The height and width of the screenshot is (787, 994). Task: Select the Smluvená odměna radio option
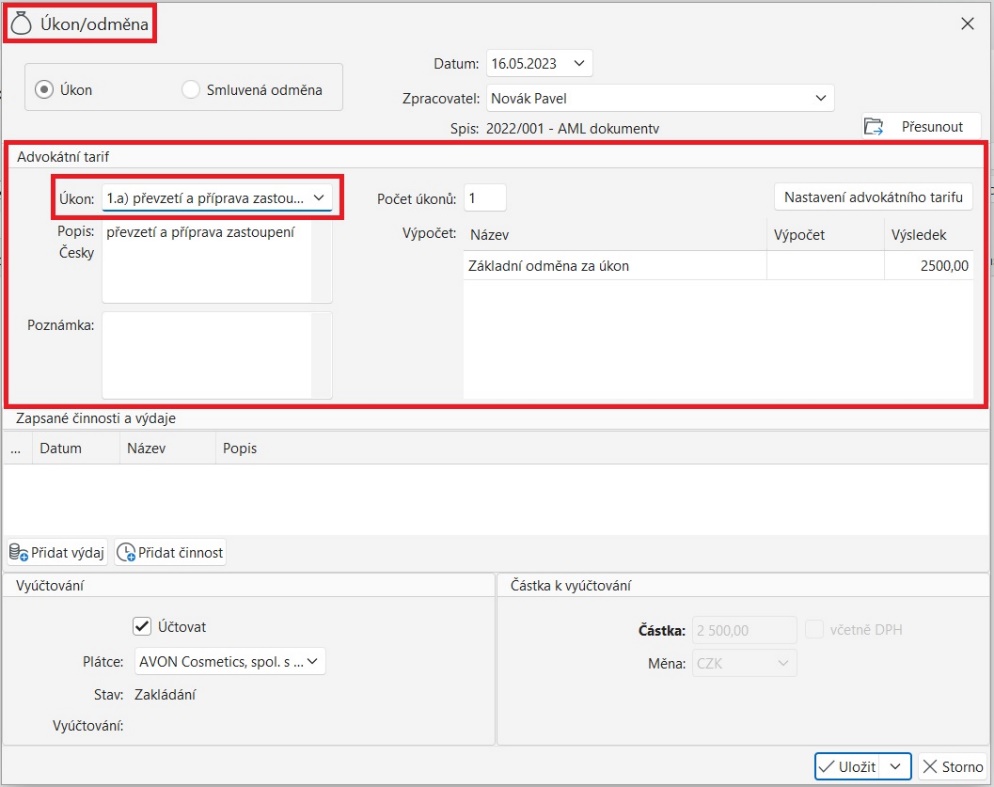point(191,90)
